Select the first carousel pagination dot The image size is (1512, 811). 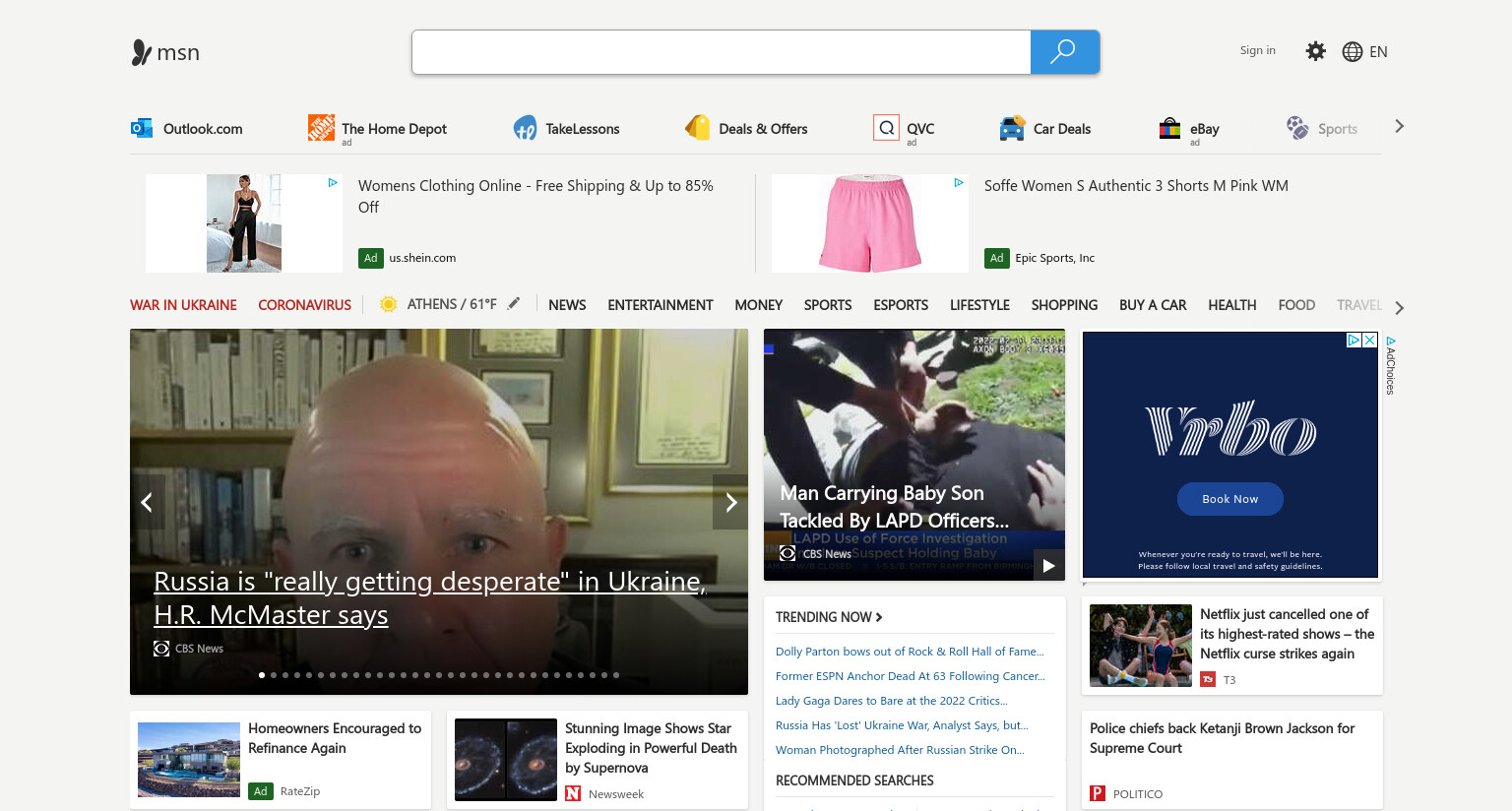[262, 675]
